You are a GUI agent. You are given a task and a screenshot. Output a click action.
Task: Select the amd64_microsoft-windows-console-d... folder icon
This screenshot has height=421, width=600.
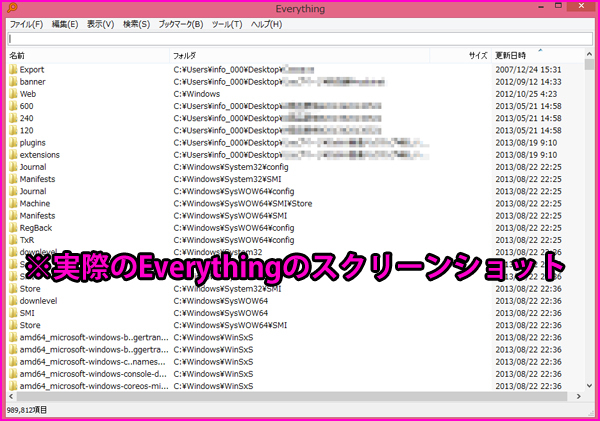pos(13,374)
